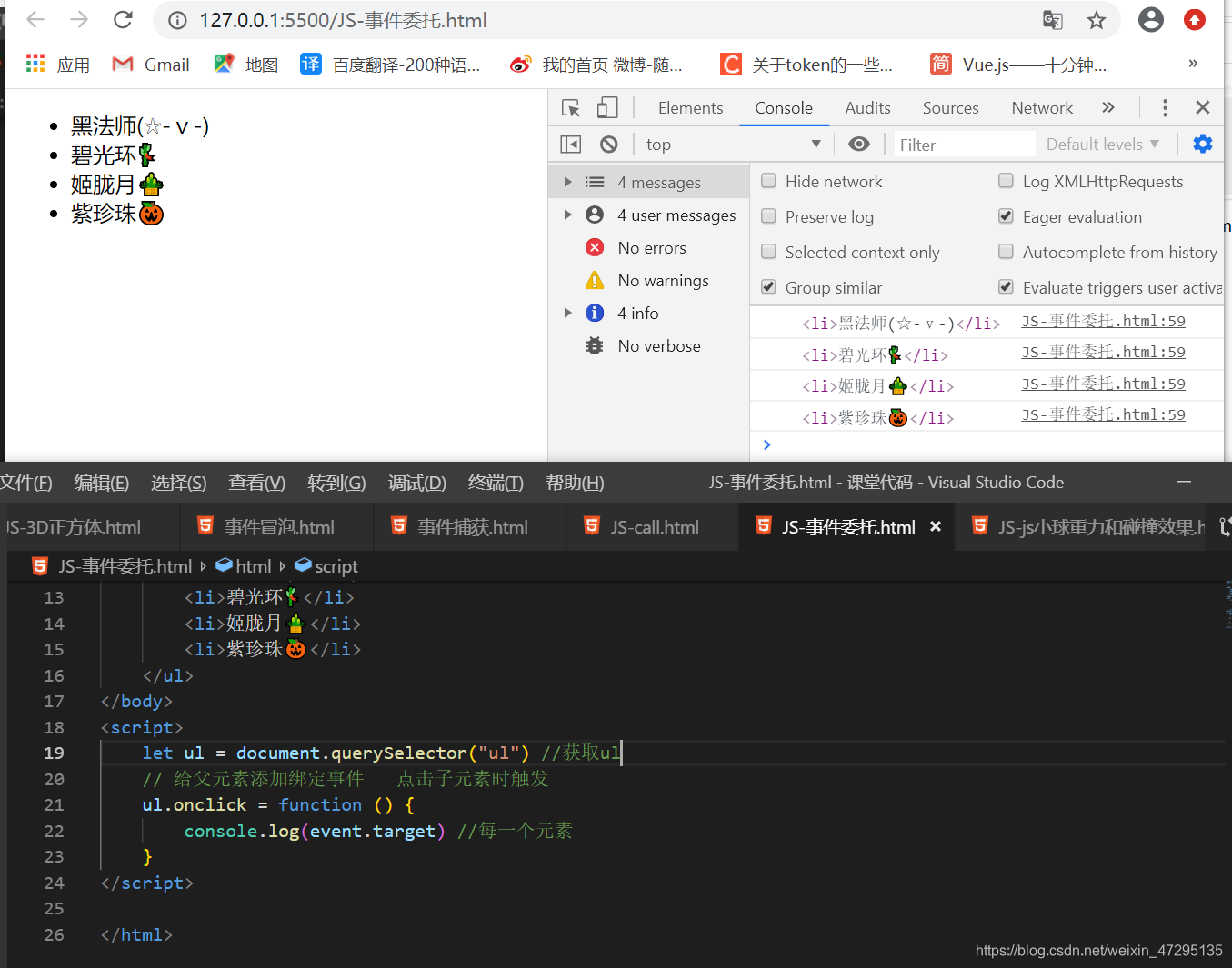Toggle the console sidebar icon

click(x=571, y=145)
